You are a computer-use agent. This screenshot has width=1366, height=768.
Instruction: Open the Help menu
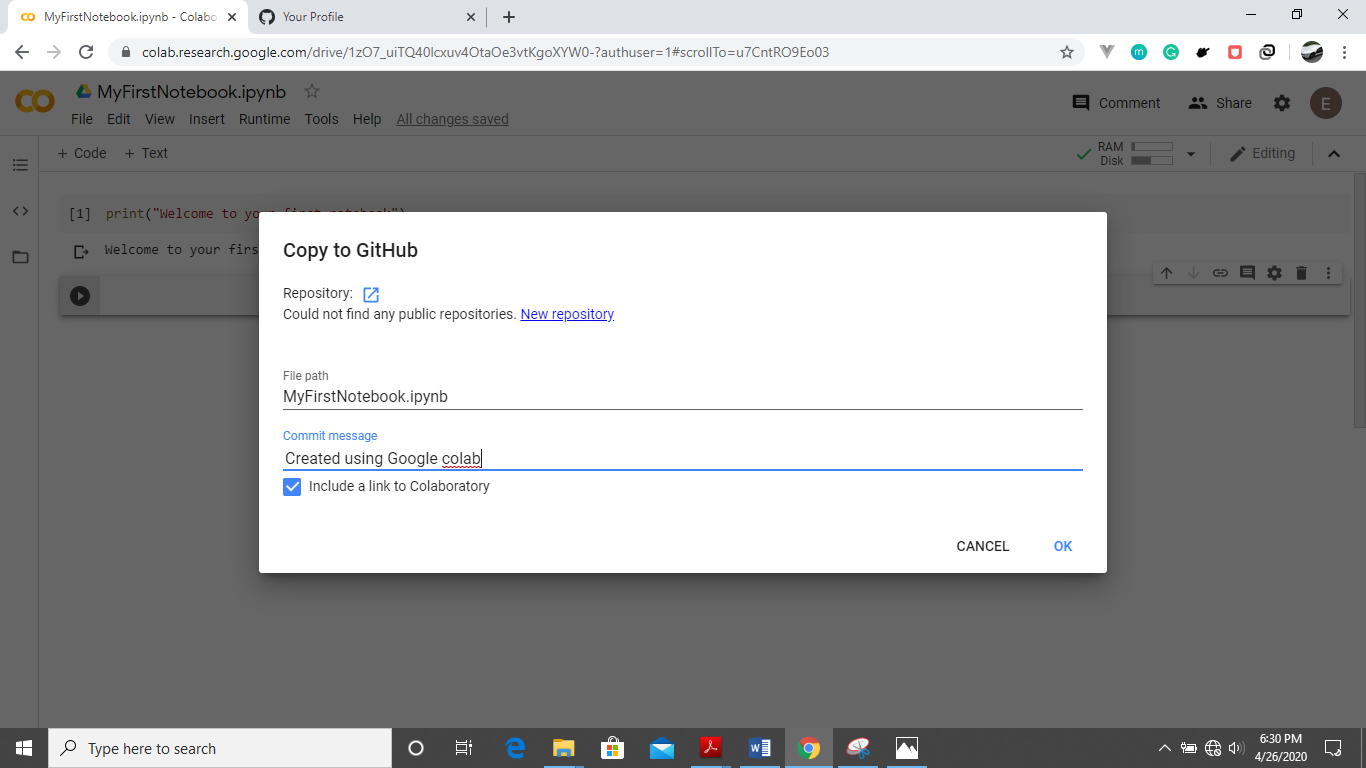[367, 119]
